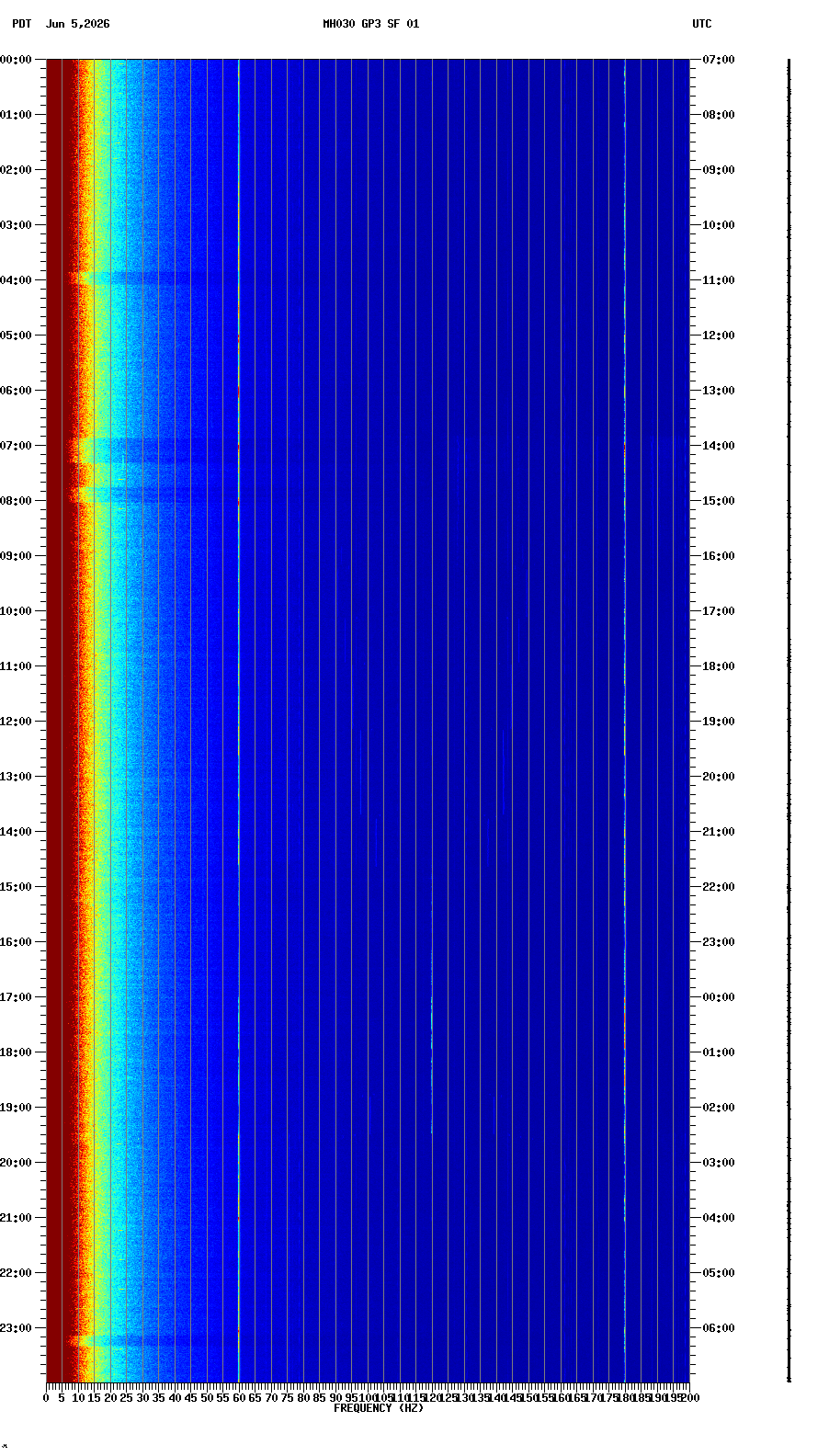
Task: Click the PDT time label '08:00'
Action: click(x=16, y=501)
